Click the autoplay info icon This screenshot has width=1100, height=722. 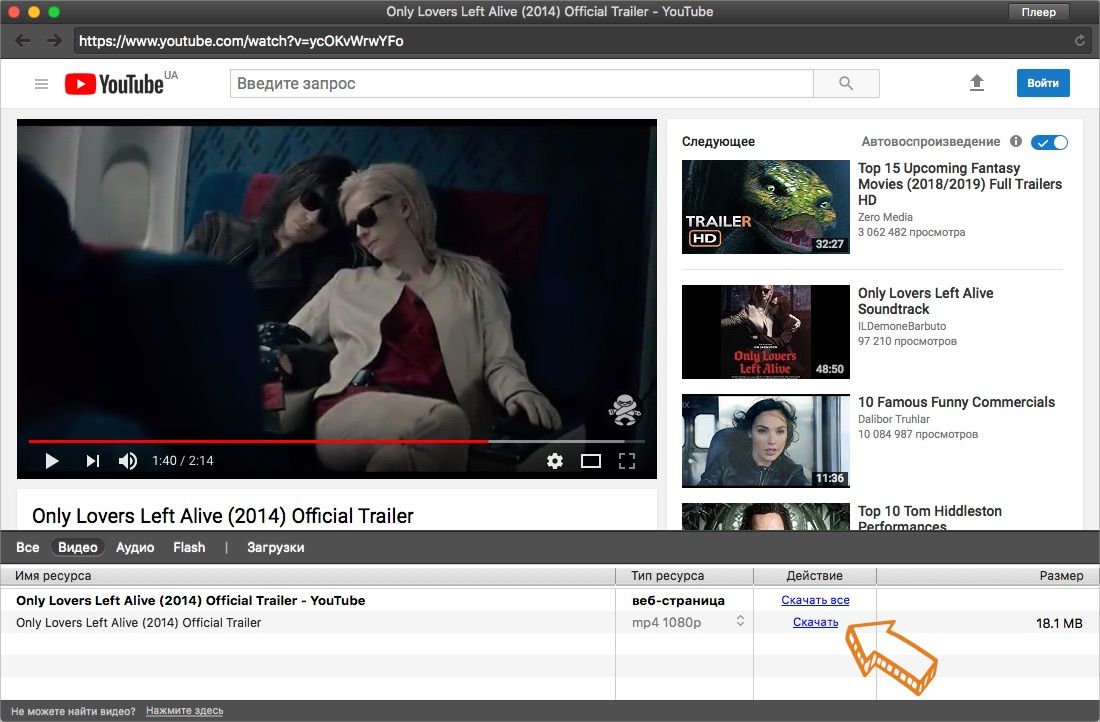pos(1016,141)
